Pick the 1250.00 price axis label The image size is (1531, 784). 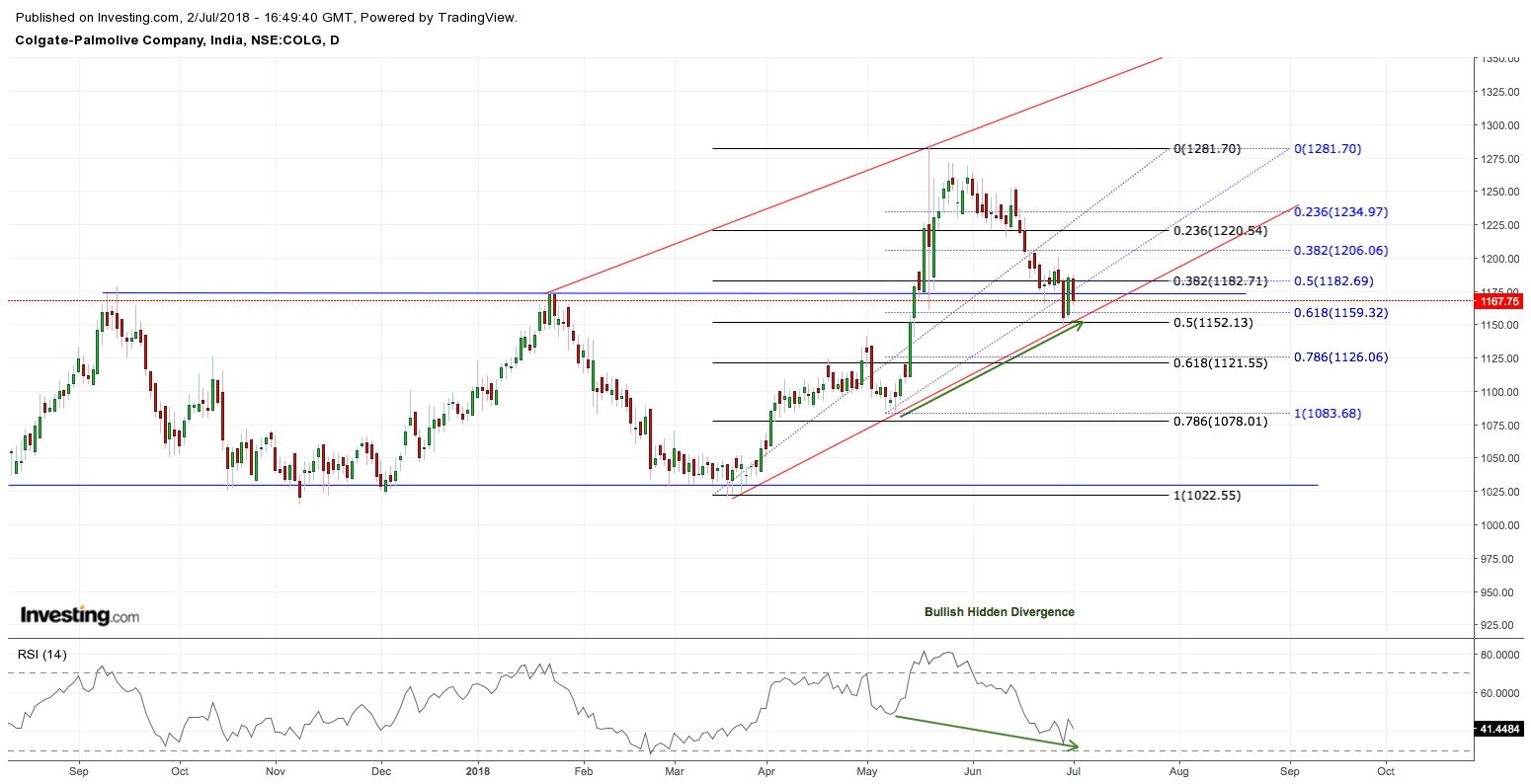(1500, 192)
